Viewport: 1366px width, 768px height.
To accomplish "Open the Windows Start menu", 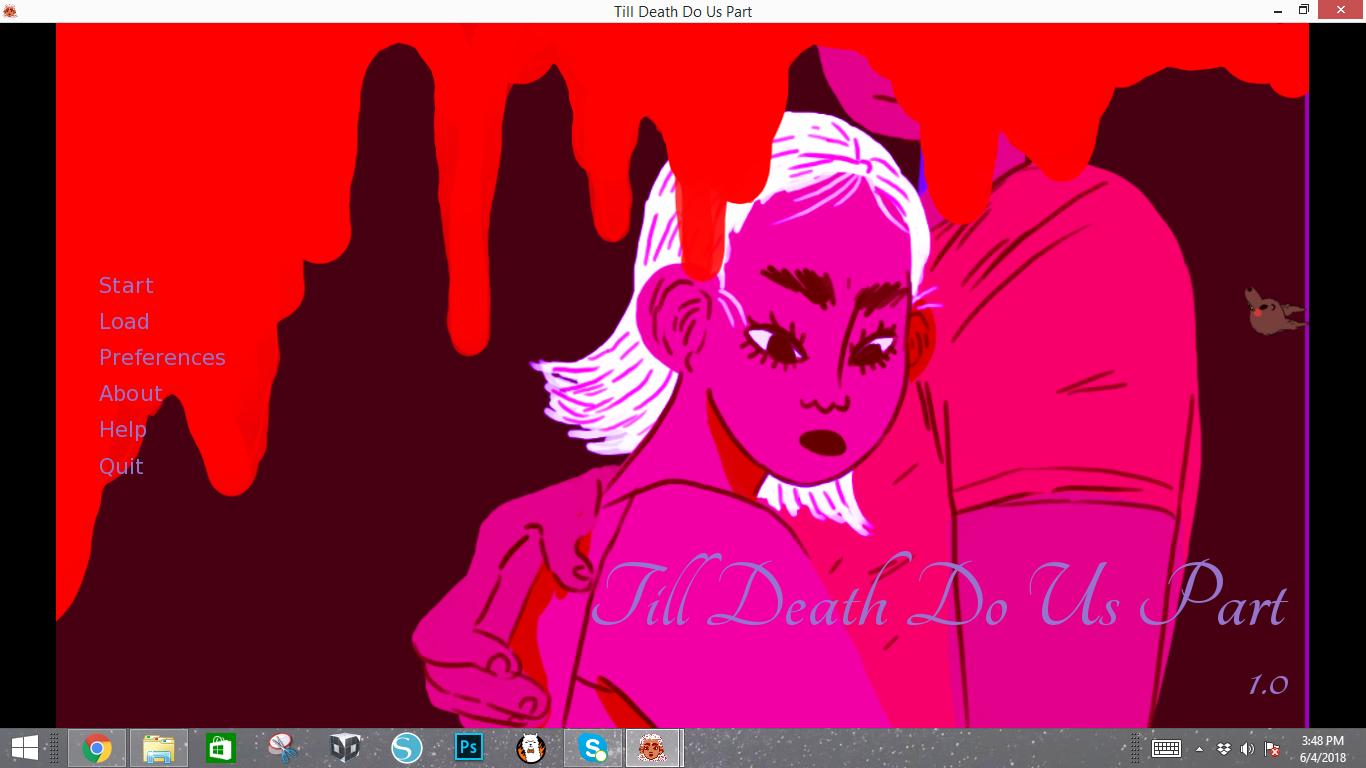I will 24,748.
